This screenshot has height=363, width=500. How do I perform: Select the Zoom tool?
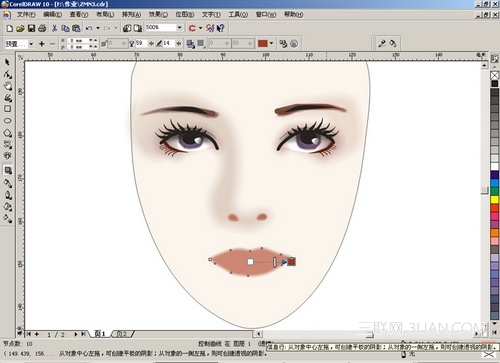8,86
